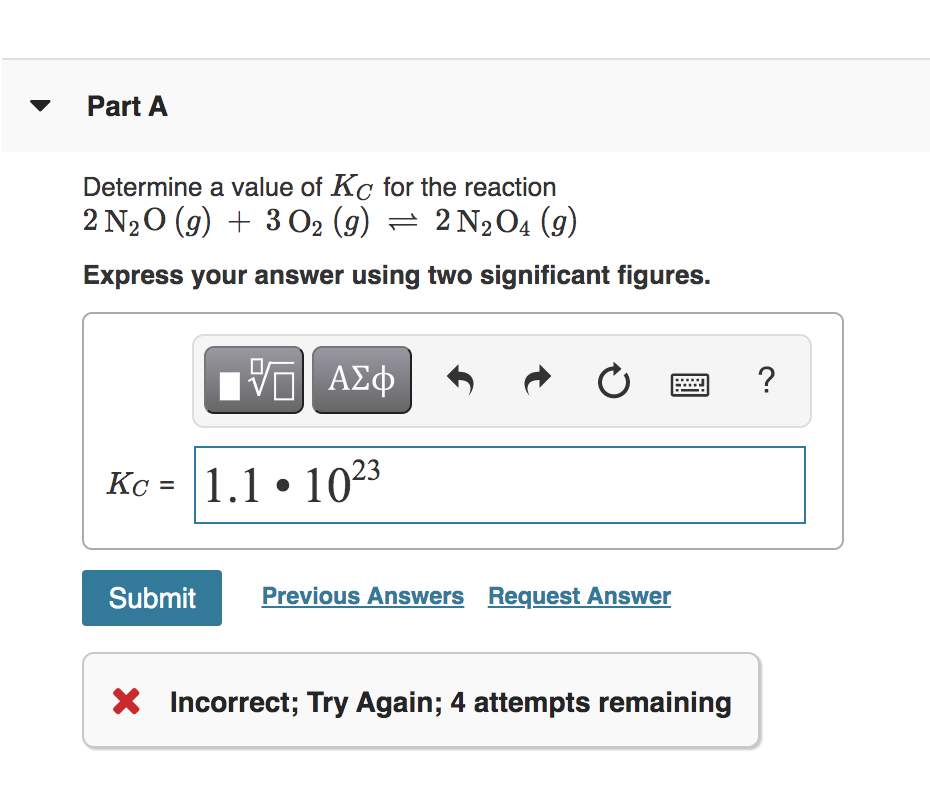This screenshot has width=930, height=802.
Task: Undo the last equation edit
Action: tap(460, 380)
